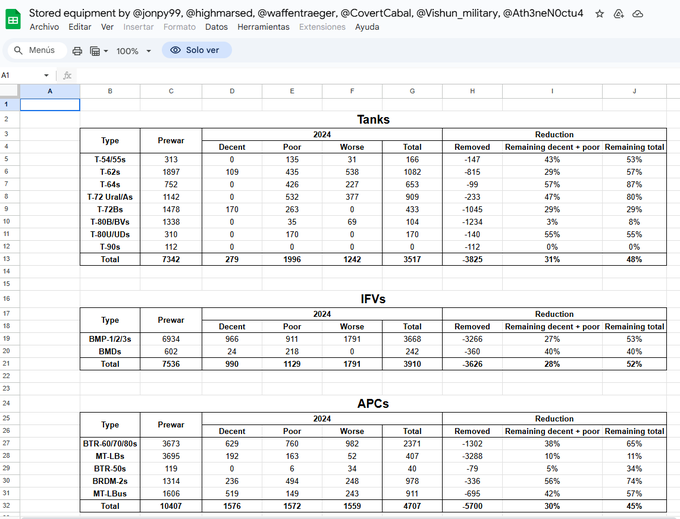
Task: Click APC prewar total 10407
Action: click(171, 506)
